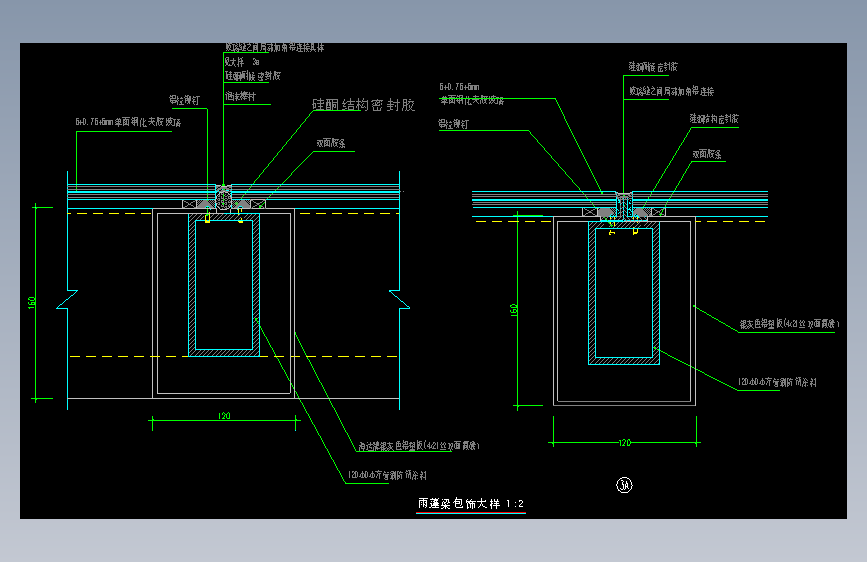
Task: Select the '120' dimension above the 3A tag
Action: (x=625, y=443)
